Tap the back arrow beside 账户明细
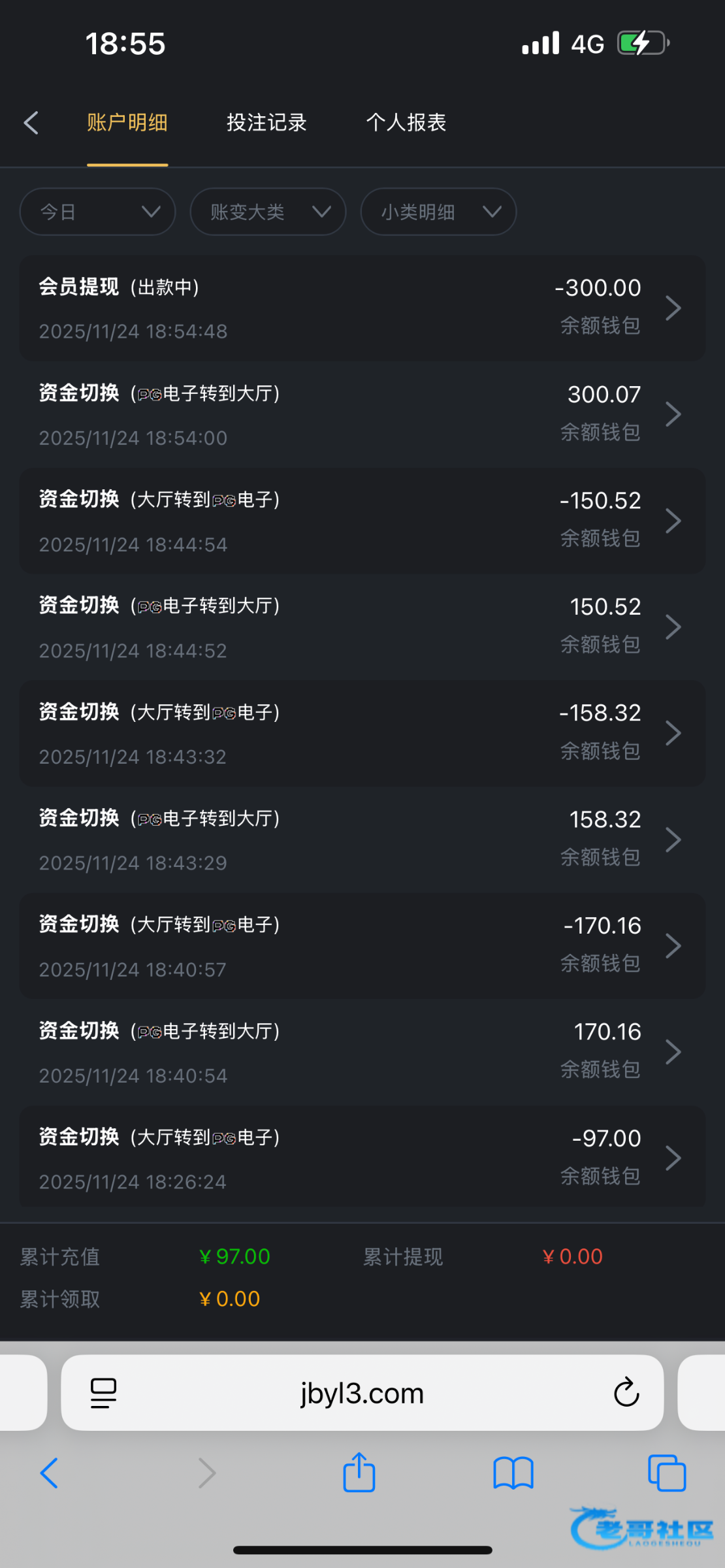The height and width of the screenshot is (1568, 725). click(31, 123)
